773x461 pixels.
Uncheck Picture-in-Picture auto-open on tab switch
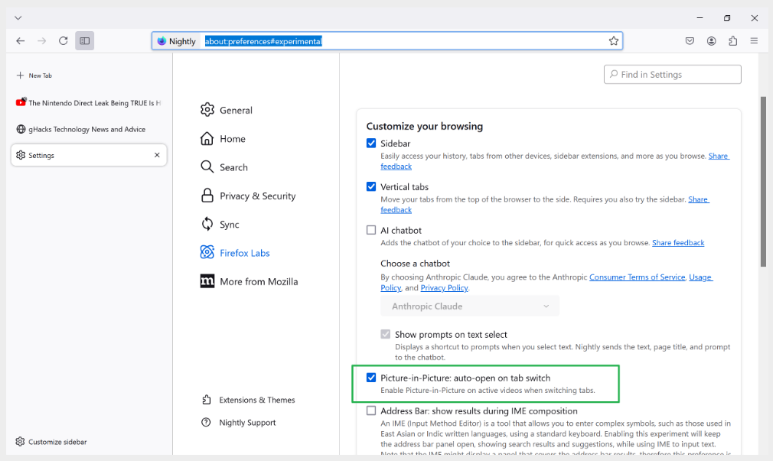pyautogui.click(x=371, y=377)
